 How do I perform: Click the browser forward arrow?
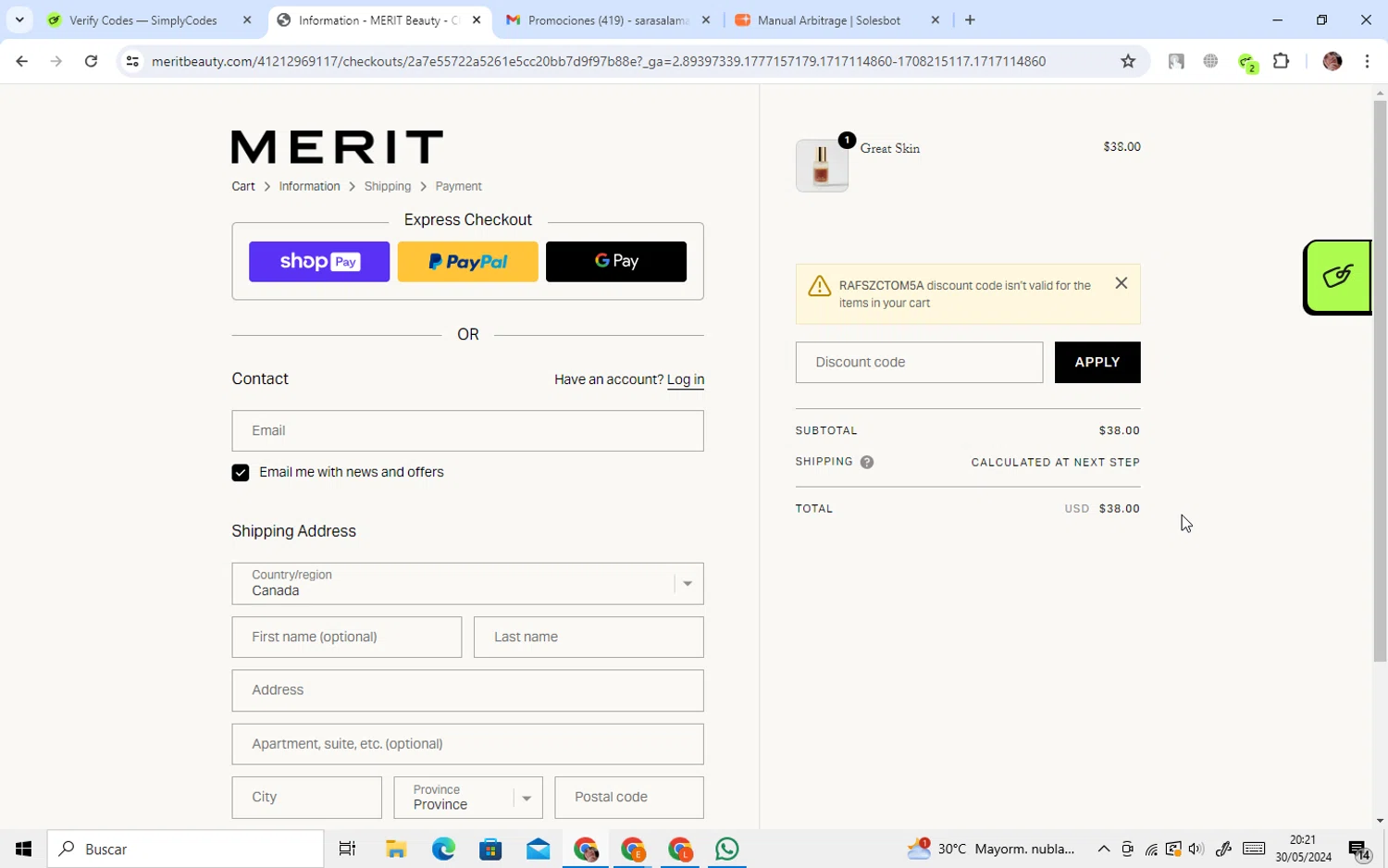pyautogui.click(x=56, y=61)
